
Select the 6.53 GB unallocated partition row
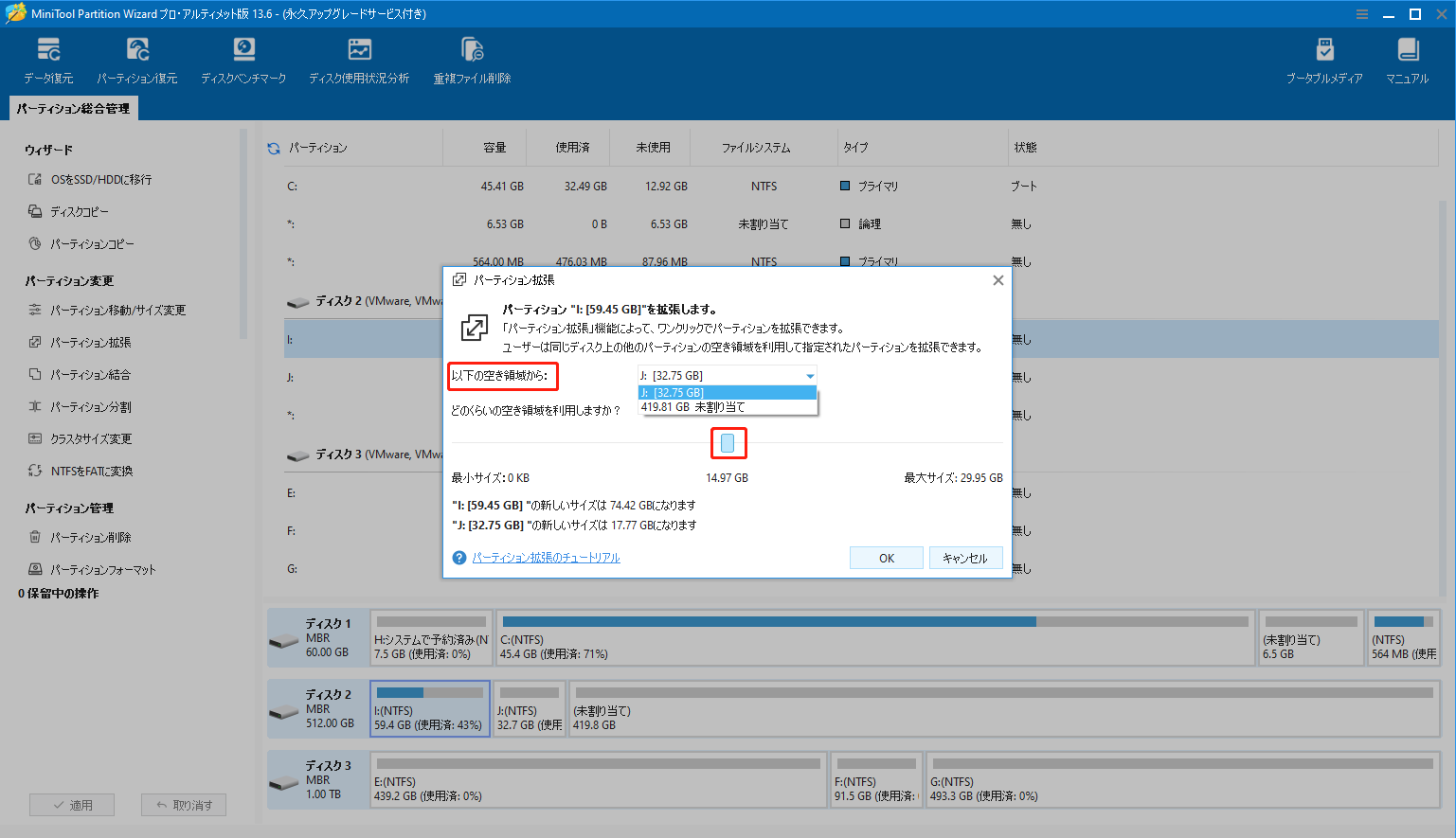coord(860,224)
